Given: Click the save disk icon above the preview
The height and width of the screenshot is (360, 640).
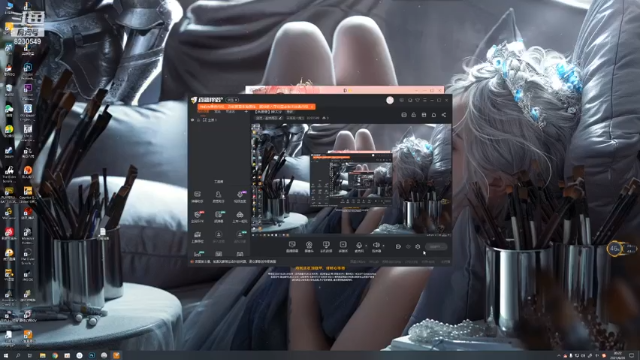Looking at the screenshot, I should coord(424,115).
